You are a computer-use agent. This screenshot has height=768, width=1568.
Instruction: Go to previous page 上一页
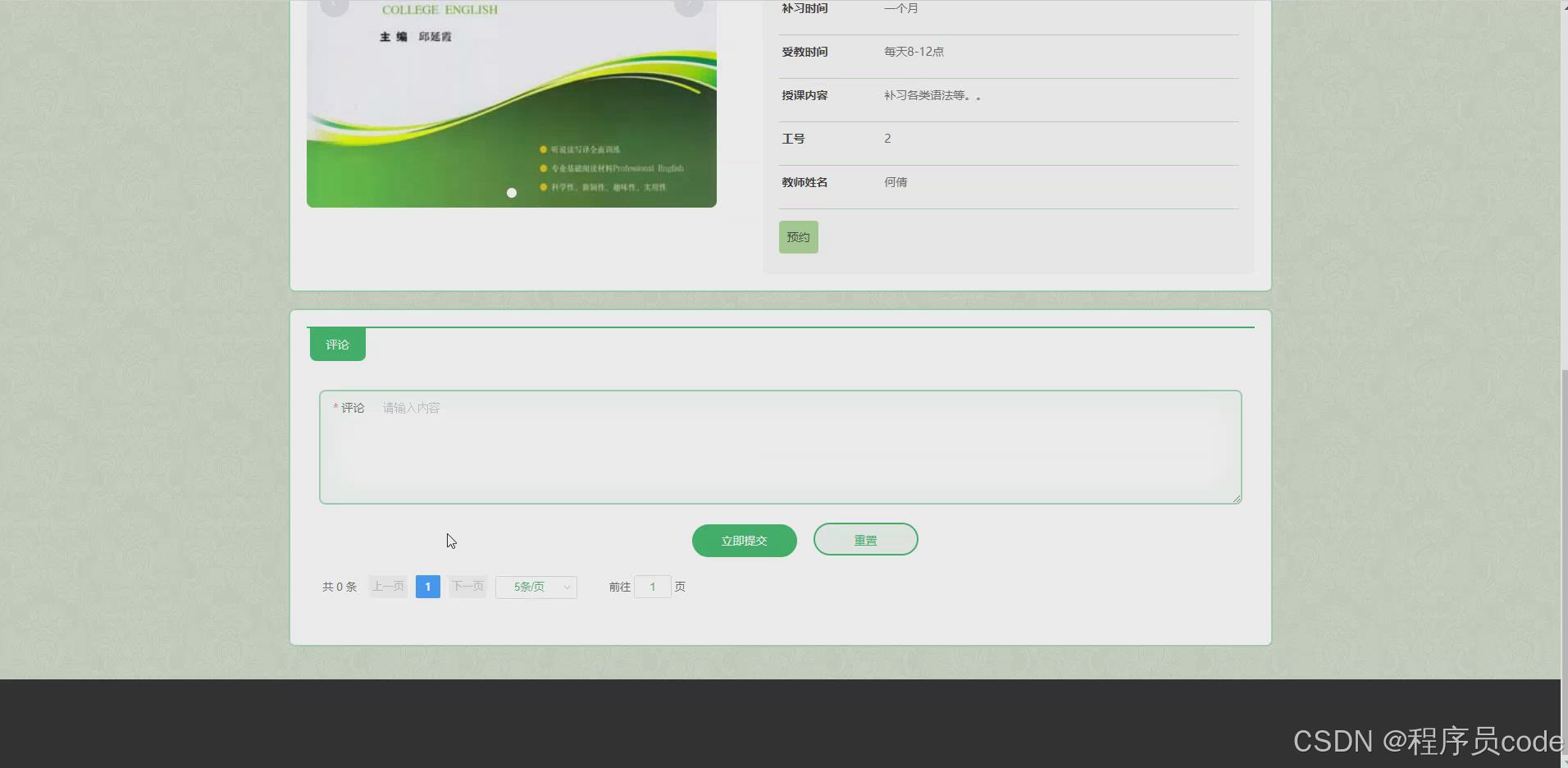pos(388,587)
